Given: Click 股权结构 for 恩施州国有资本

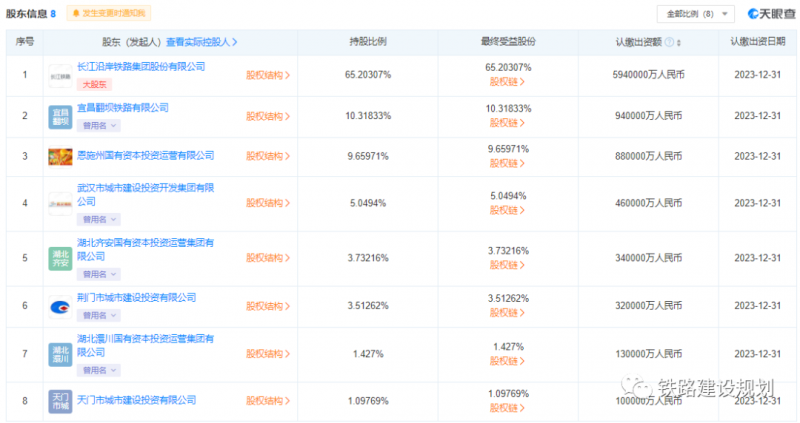Looking at the screenshot, I should point(268,156).
